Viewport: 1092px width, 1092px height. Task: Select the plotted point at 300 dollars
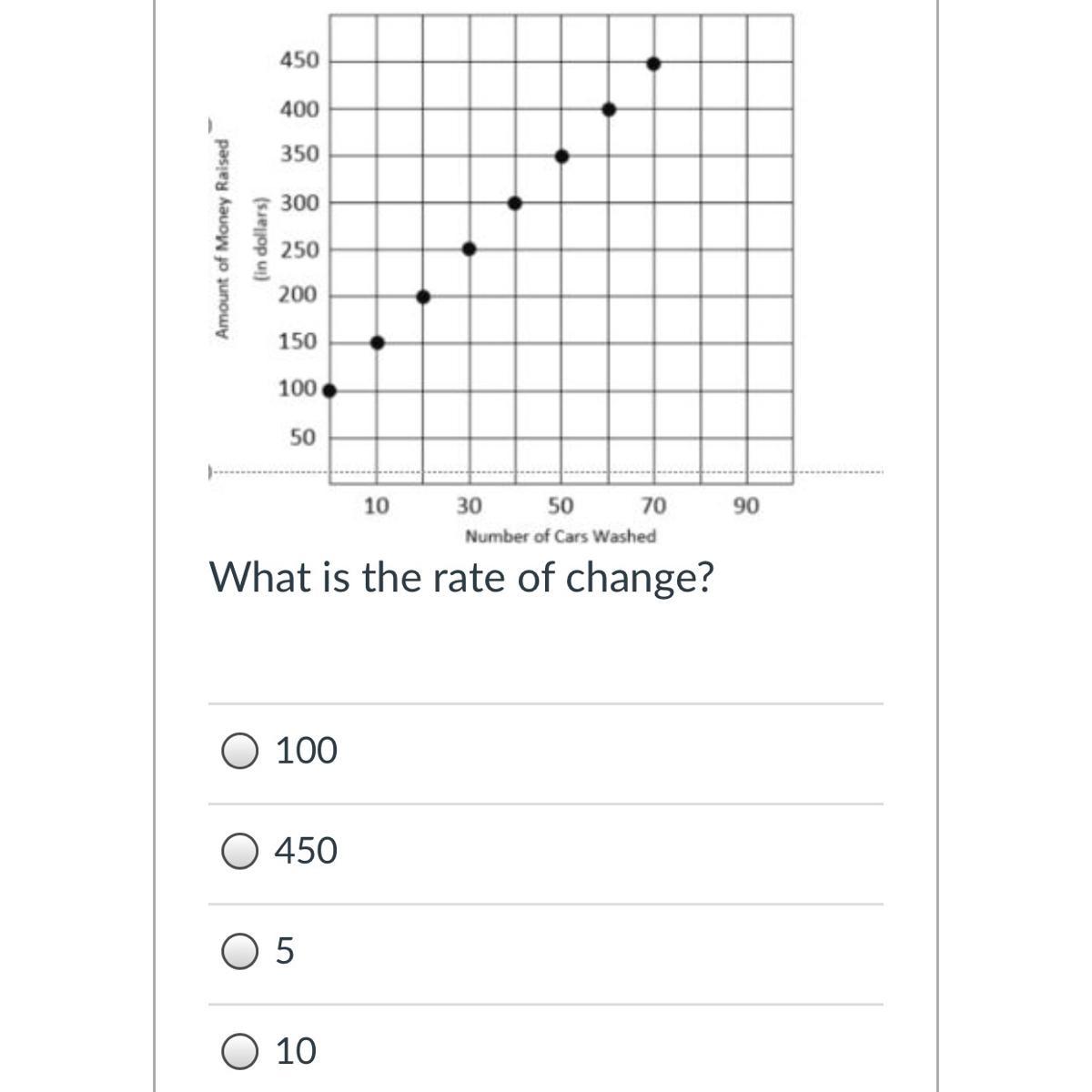coord(515,203)
